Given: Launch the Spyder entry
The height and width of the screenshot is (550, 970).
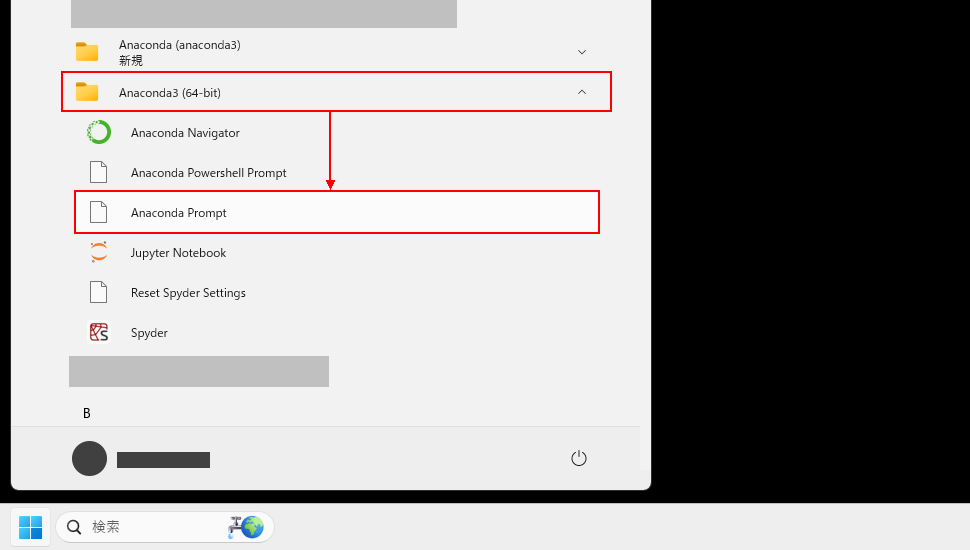Looking at the screenshot, I should pos(337,332).
